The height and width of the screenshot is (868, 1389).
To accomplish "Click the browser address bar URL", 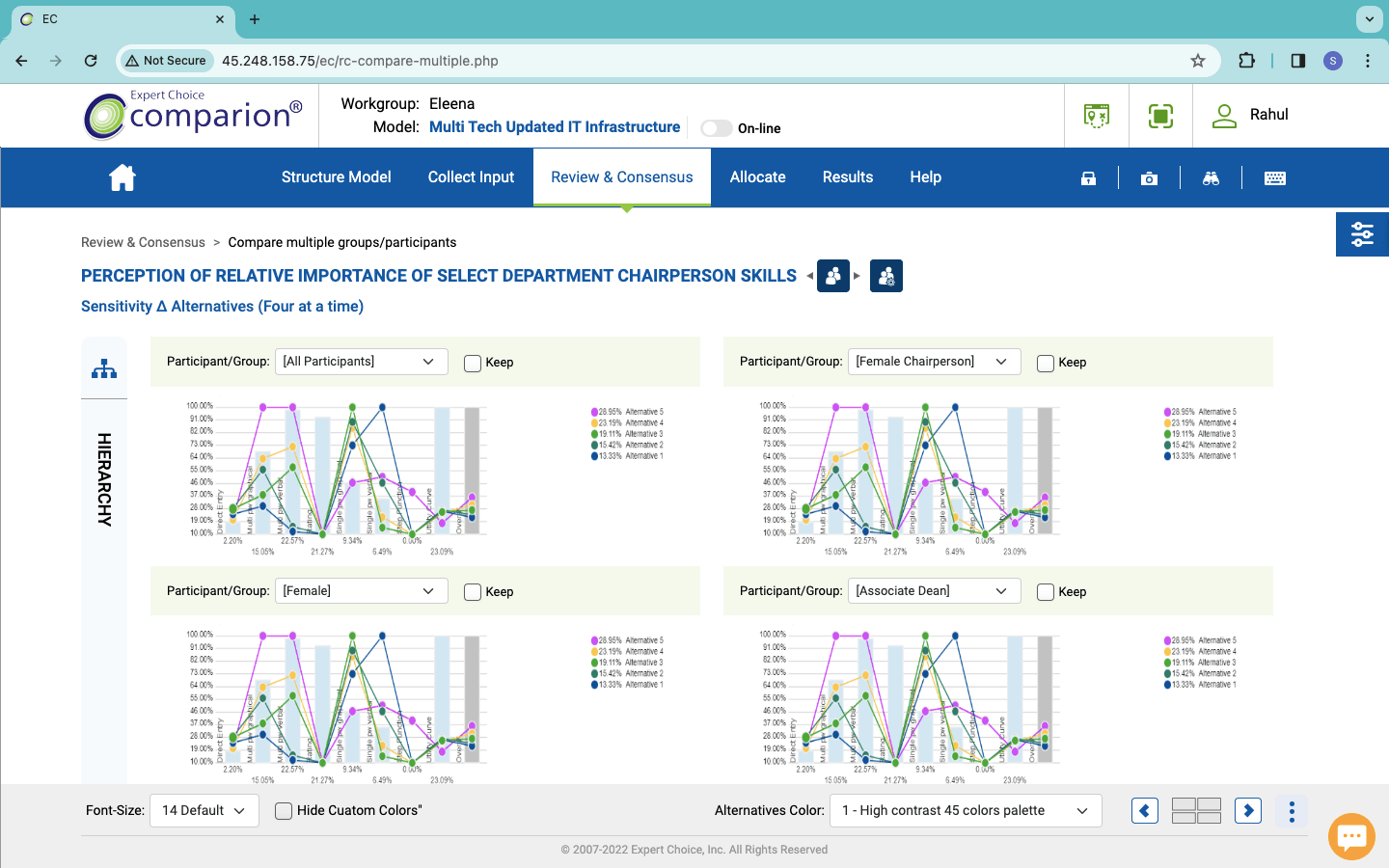I will 360,61.
